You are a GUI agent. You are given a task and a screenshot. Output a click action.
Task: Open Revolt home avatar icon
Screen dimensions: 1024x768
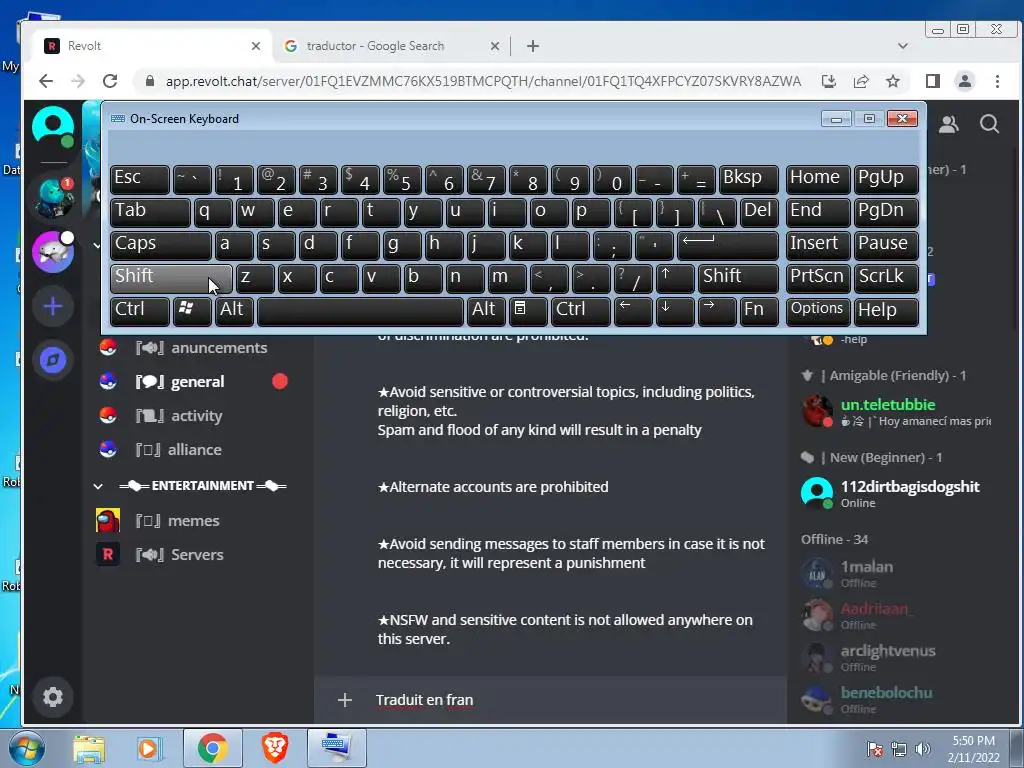53,126
